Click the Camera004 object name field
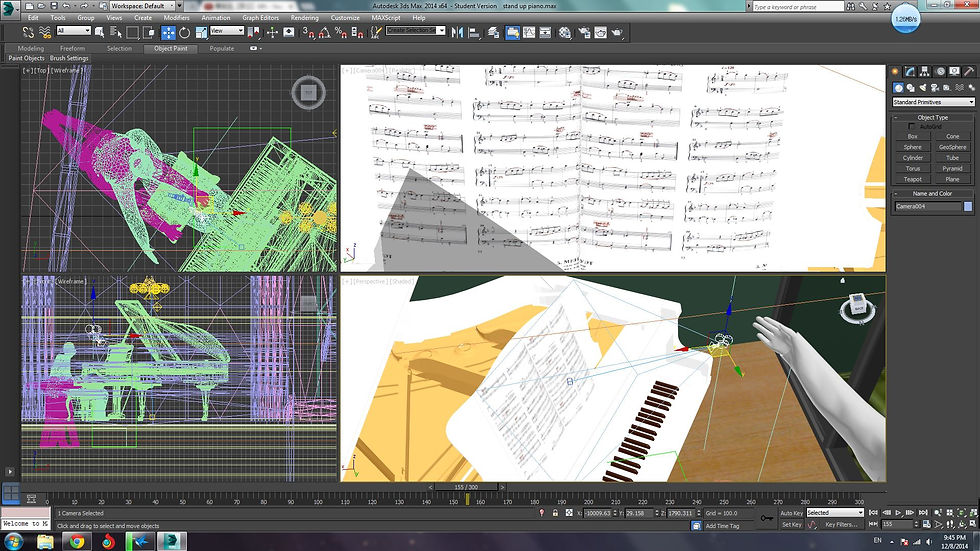Viewport: 980px width, 551px height. pyautogui.click(x=928, y=206)
